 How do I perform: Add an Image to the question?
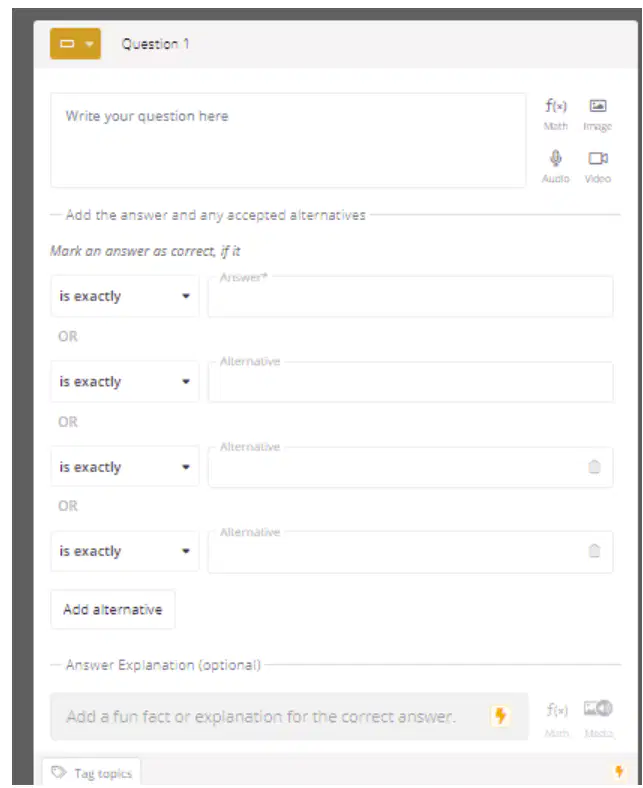(x=598, y=114)
